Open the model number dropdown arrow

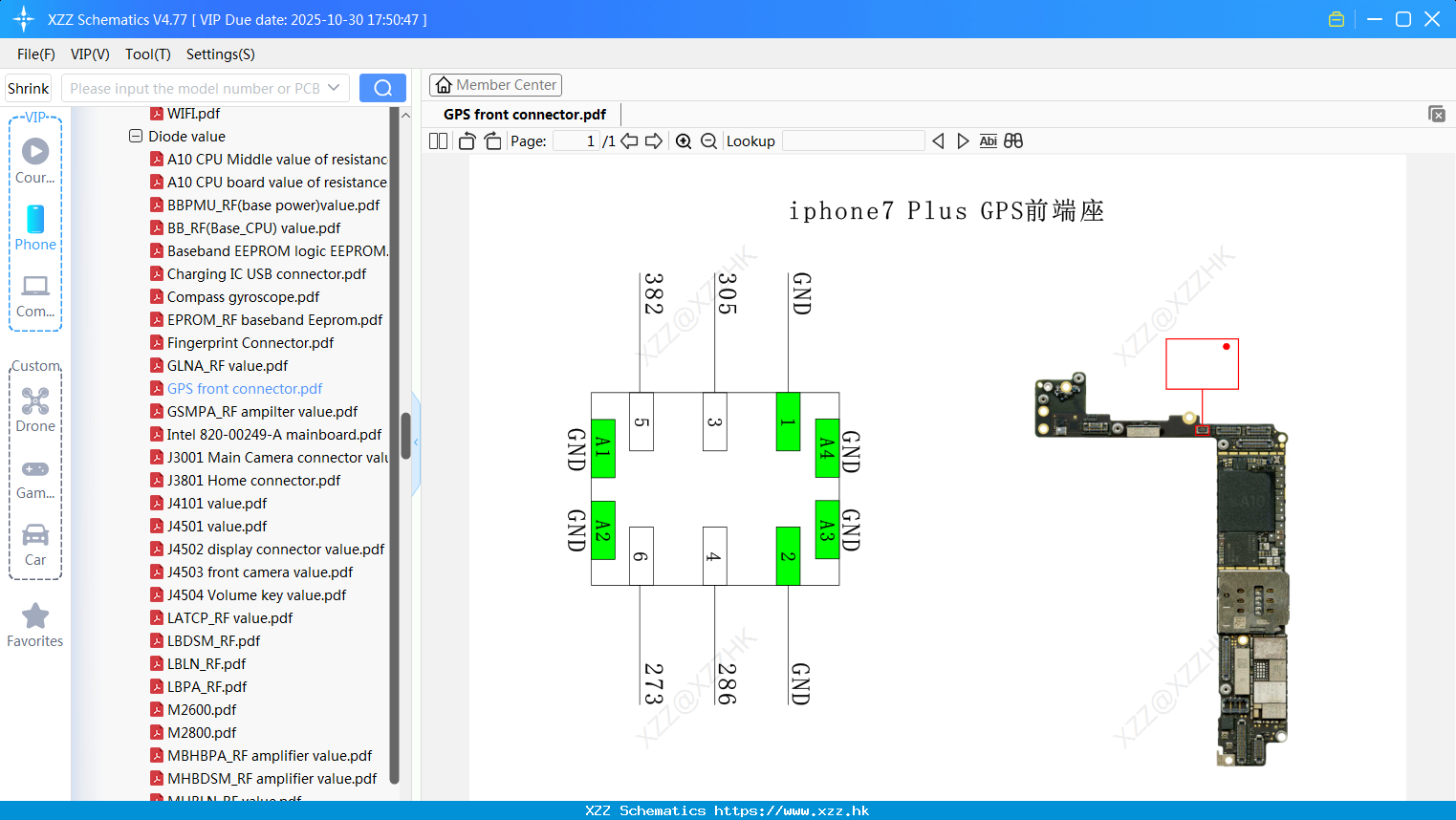[x=334, y=88]
